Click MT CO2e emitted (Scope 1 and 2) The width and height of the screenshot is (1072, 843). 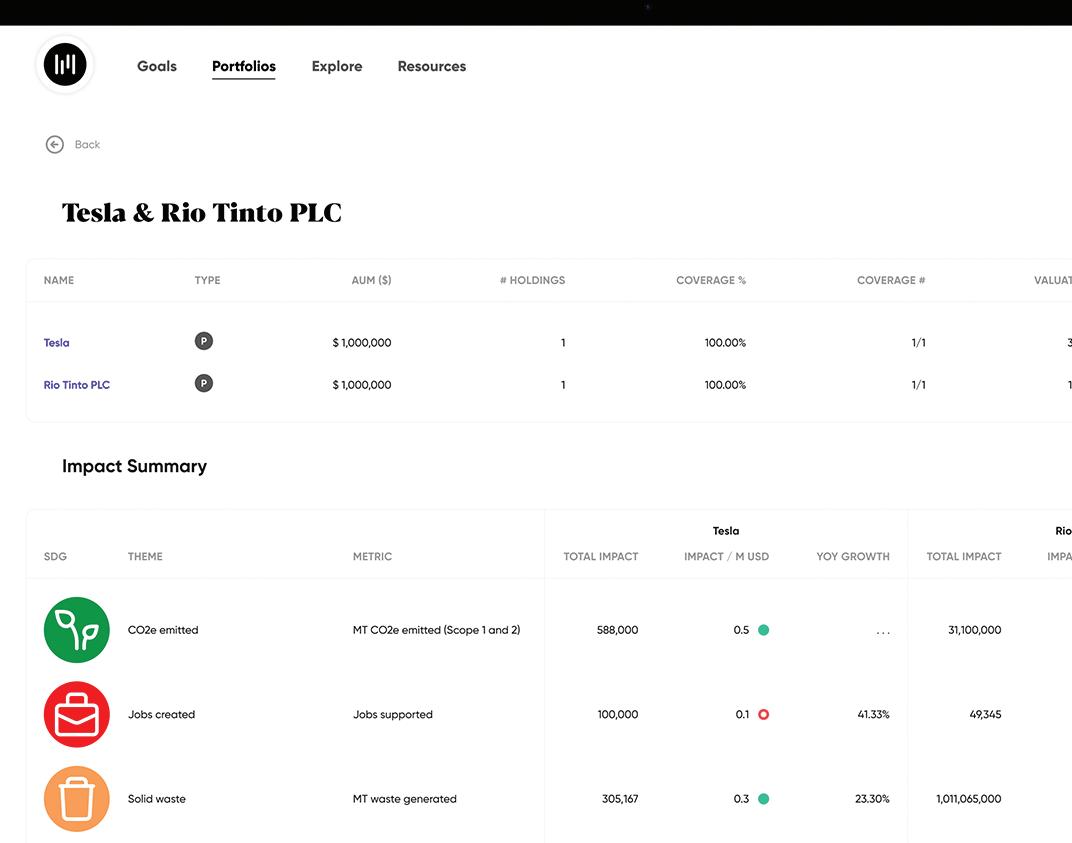[x=436, y=630]
